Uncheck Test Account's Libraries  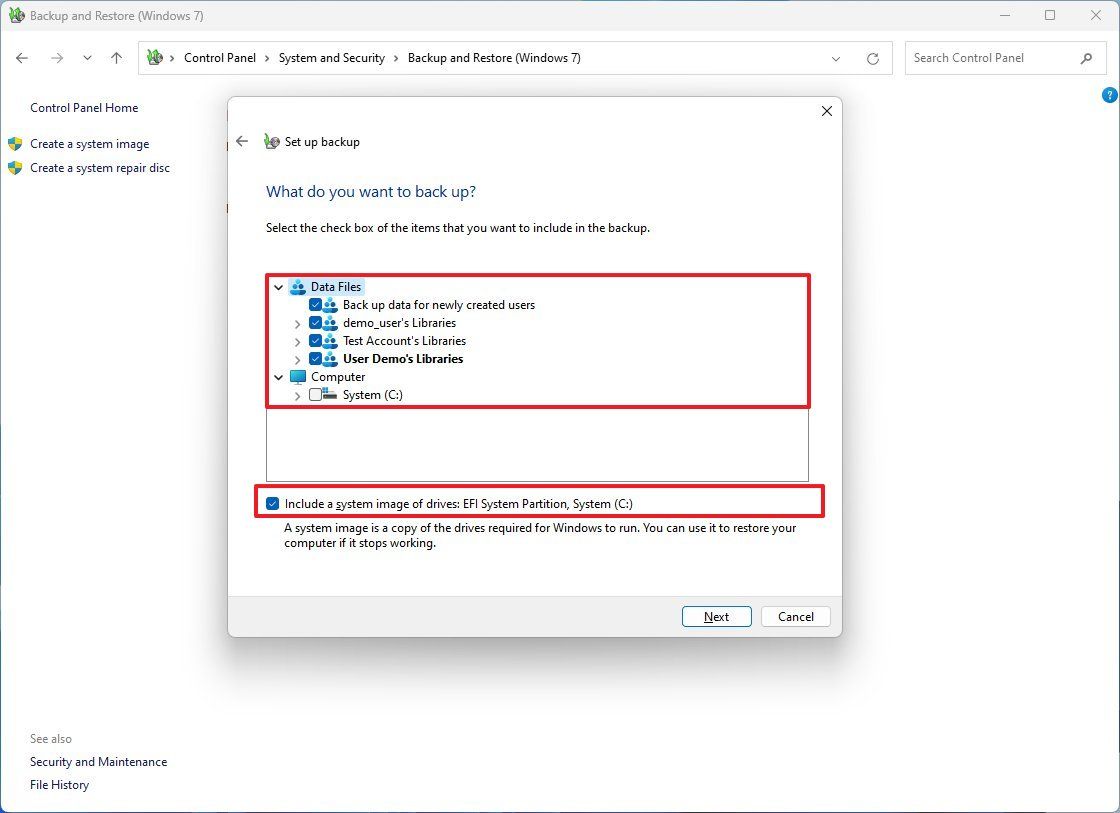click(x=315, y=341)
